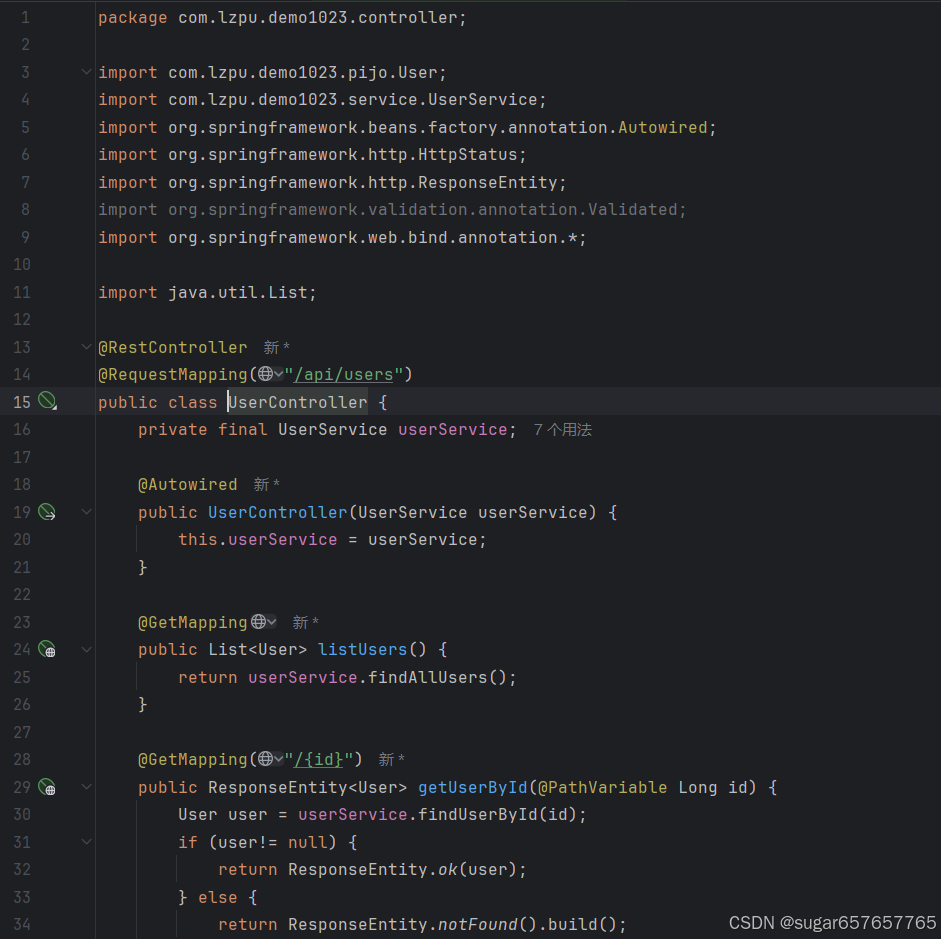Viewport: 941px width, 939px height.
Task: Click the import java.util.List line
Action: tap(207, 293)
